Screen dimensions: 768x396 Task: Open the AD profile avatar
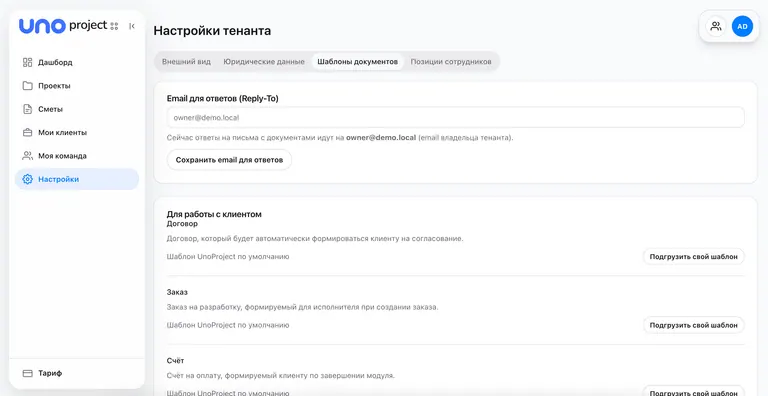click(x=742, y=26)
